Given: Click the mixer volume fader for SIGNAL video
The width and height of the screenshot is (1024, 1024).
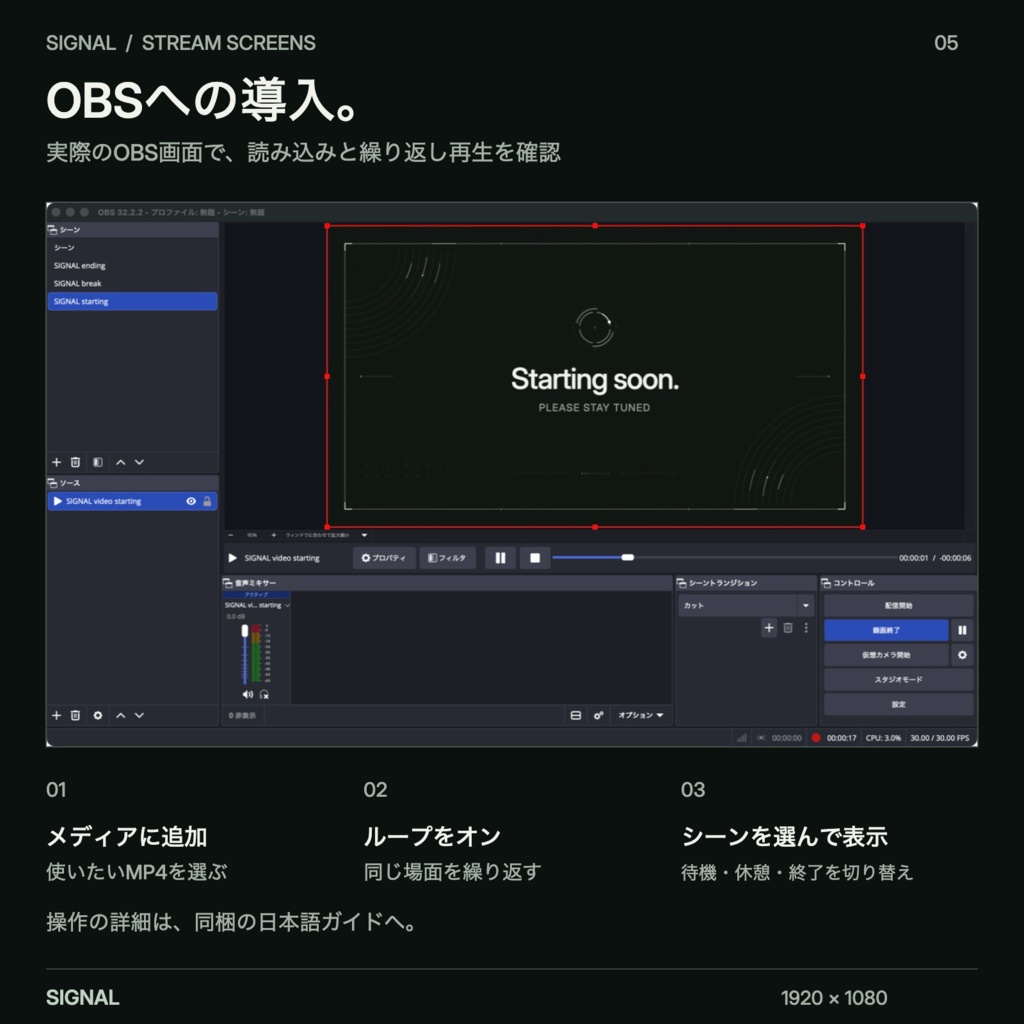Looking at the screenshot, I should tap(245, 631).
